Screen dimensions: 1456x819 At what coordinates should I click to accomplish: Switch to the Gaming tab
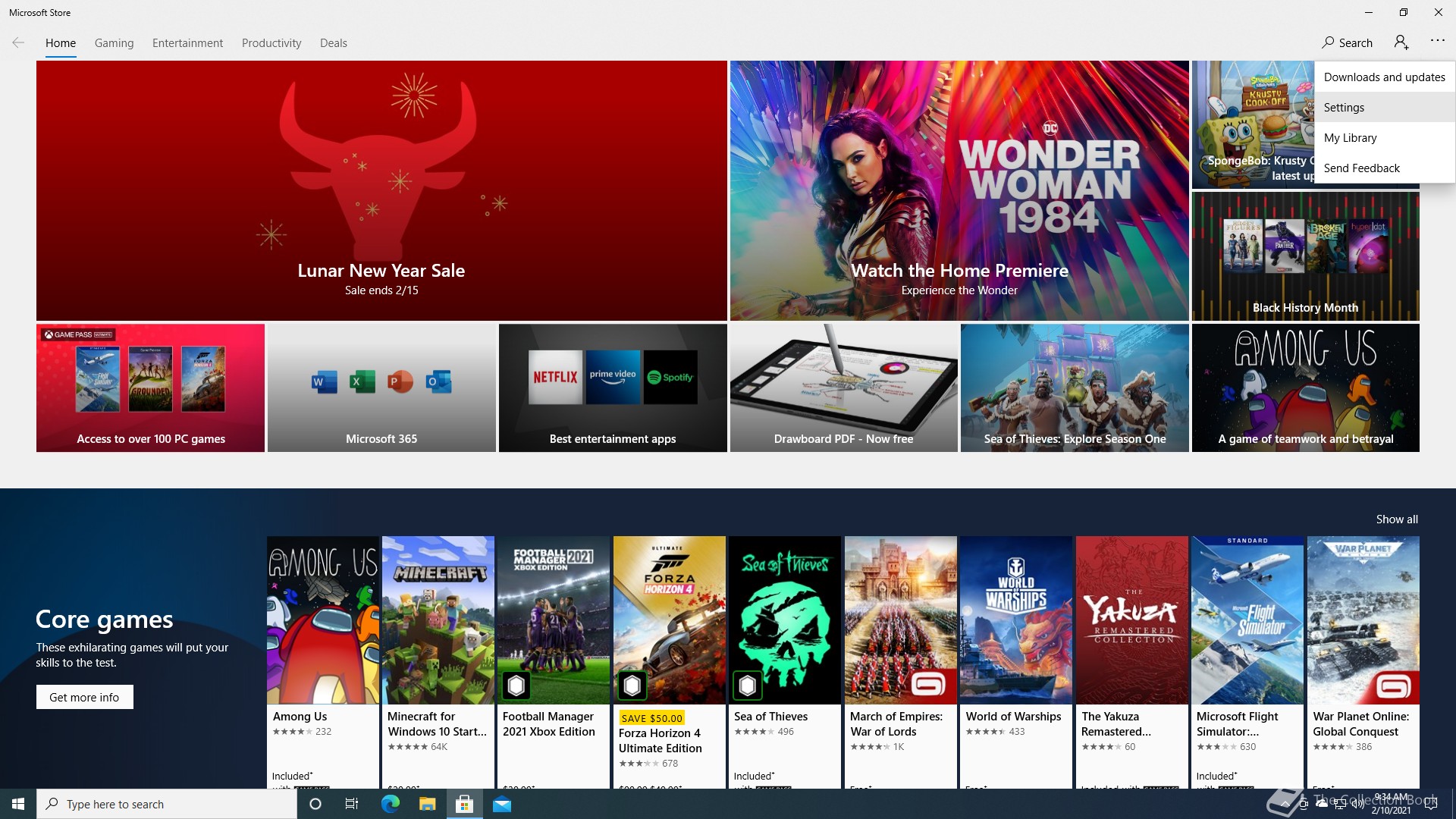114,42
